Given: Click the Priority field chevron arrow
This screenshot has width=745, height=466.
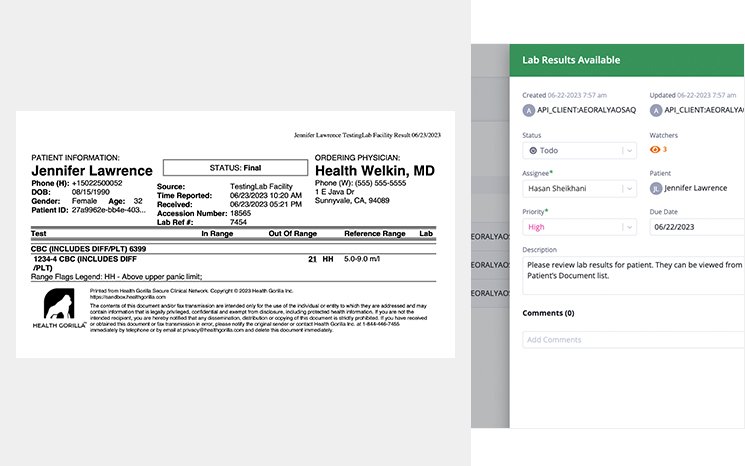Looking at the screenshot, I should 630,227.
